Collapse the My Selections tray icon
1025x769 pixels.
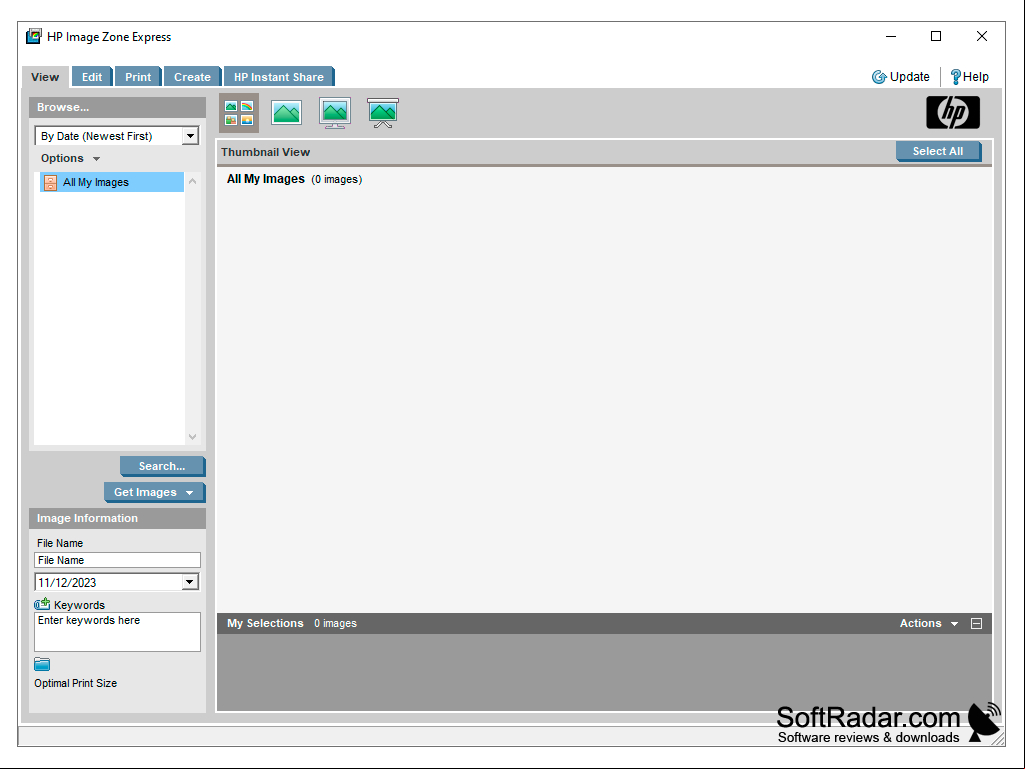coord(976,624)
